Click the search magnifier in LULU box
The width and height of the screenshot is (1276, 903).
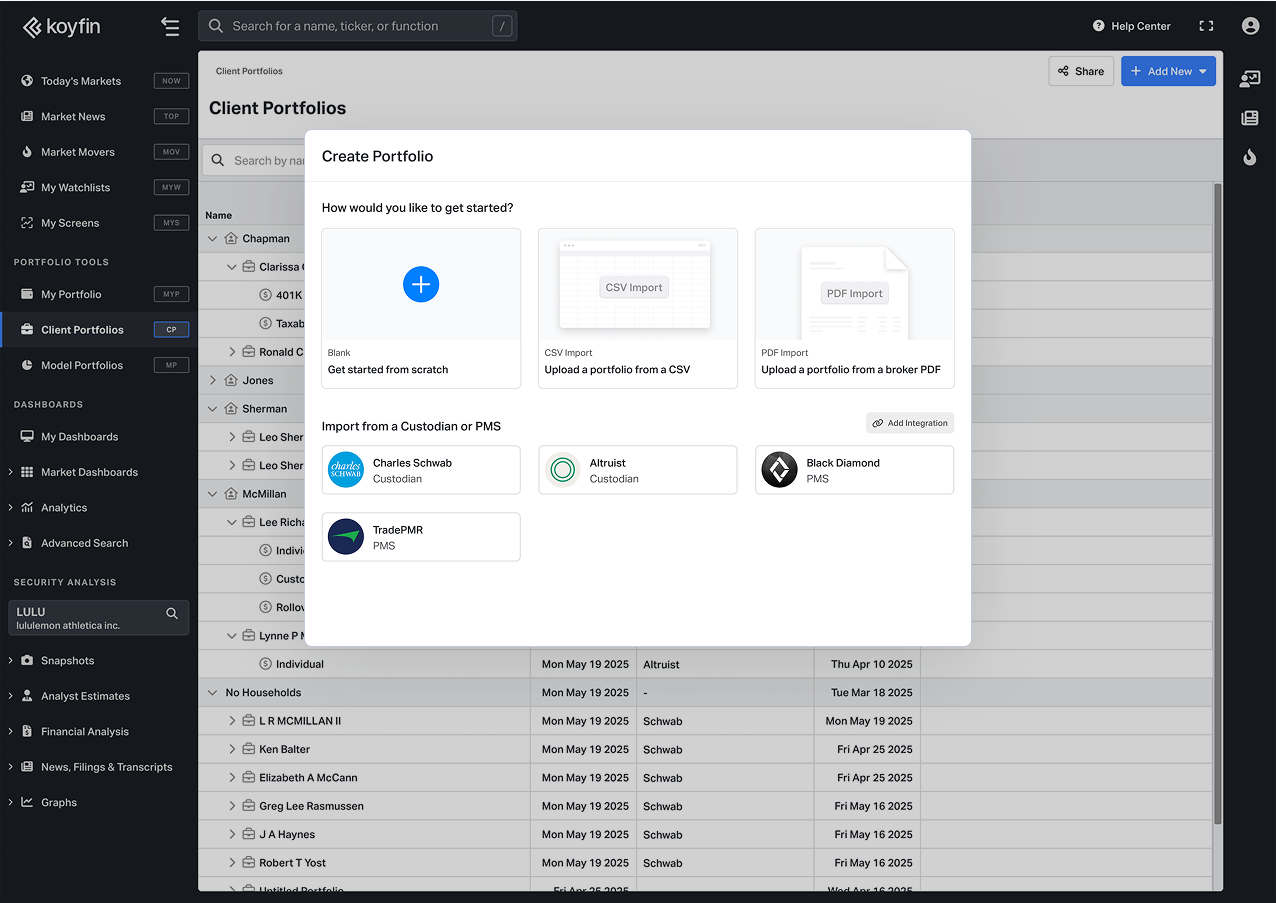pyautogui.click(x=172, y=613)
